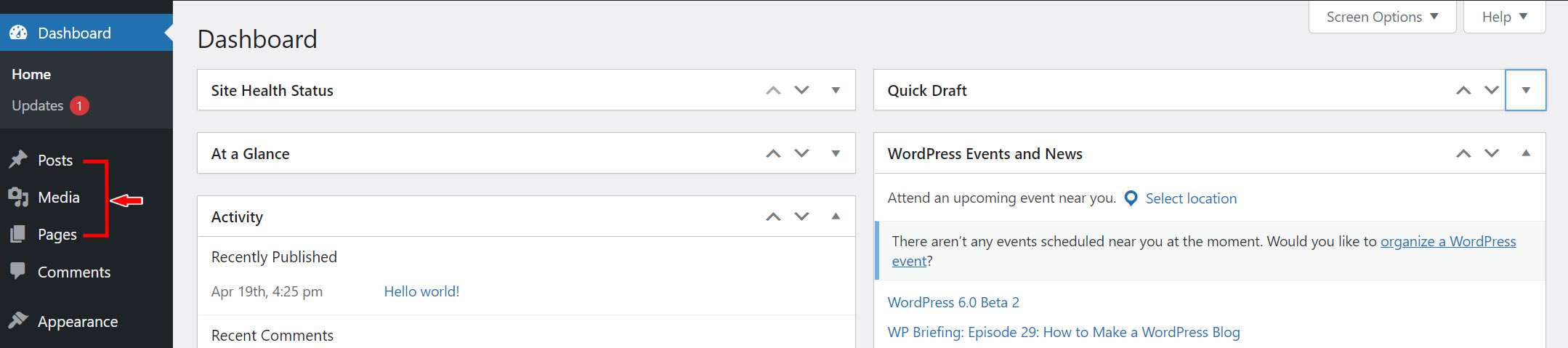The height and width of the screenshot is (348, 1568).
Task: Click the Media library icon
Action: [x=18, y=197]
